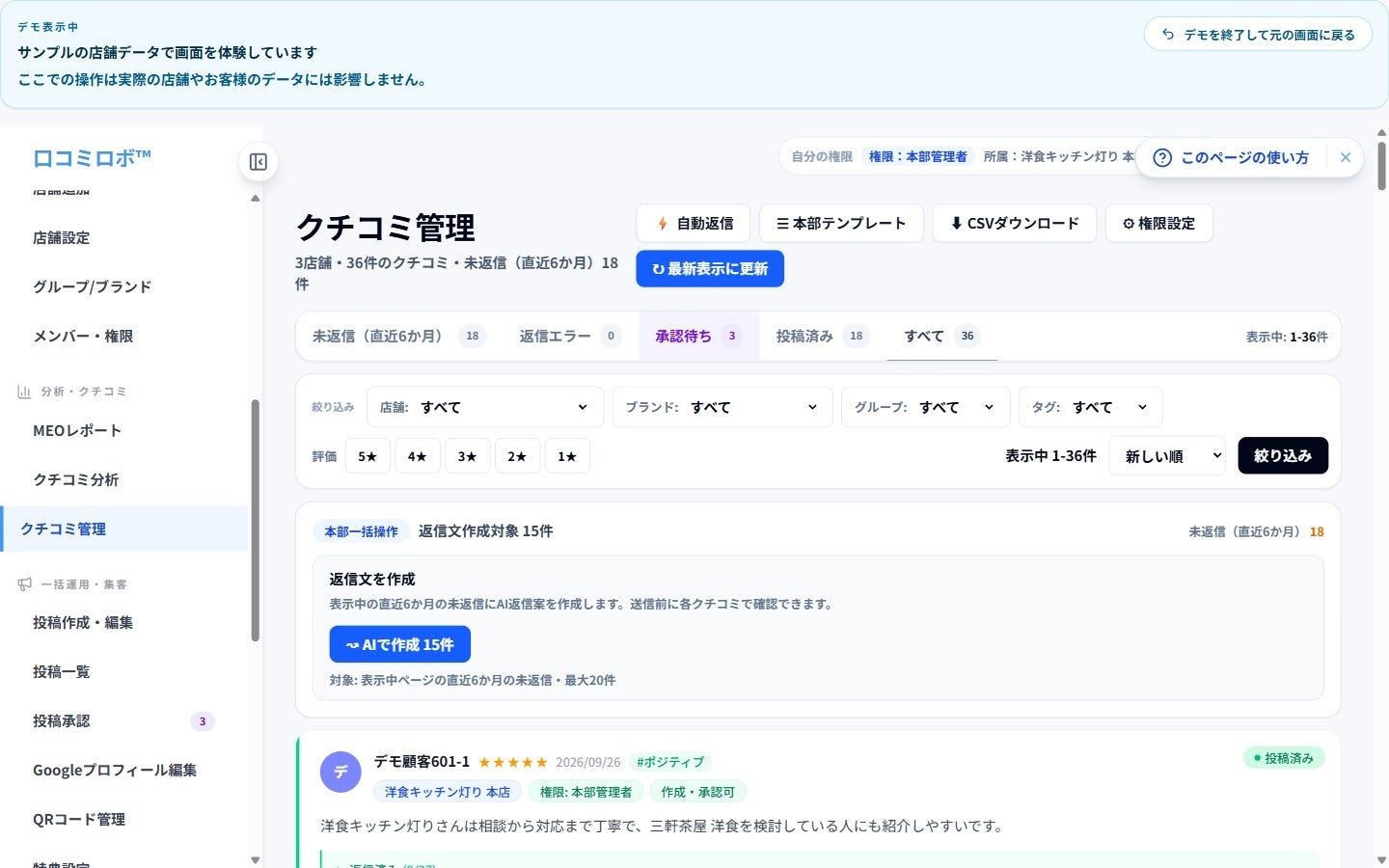Open the question mark help icon
This screenshot has height=868, width=1389.
[1162, 157]
